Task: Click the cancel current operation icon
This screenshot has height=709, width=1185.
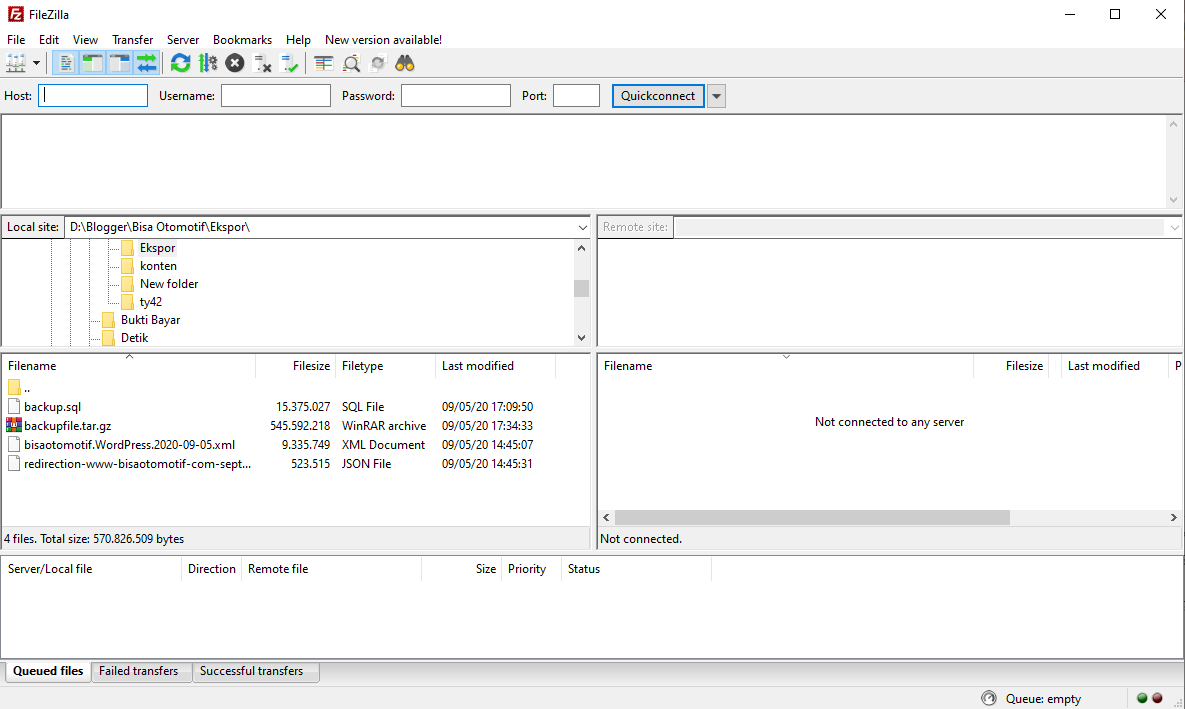Action: [x=235, y=63]
